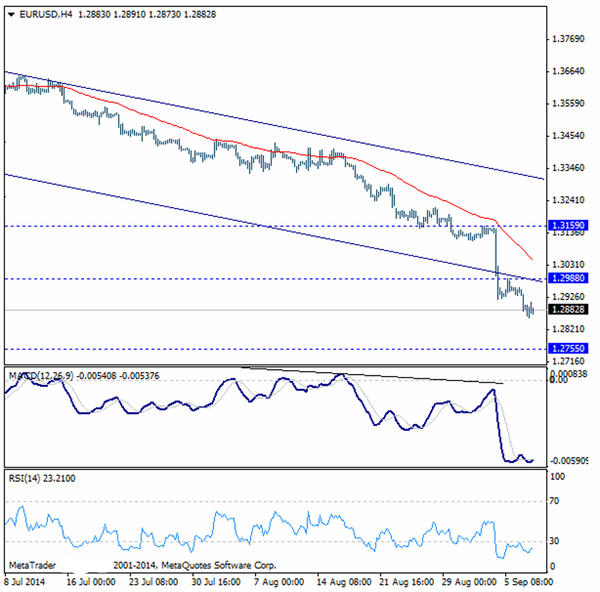The width and height of the screenshot is (600, 592).
Task: Click the 1.32410 price axis label
Action: coord(569,199)
